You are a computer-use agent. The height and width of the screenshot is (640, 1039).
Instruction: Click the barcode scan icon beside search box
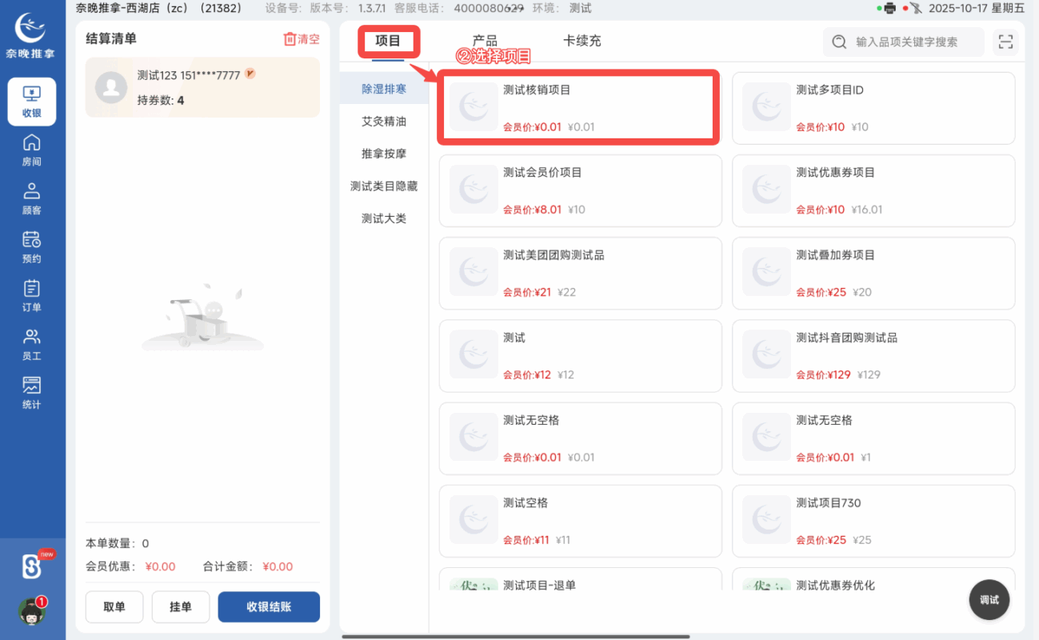(x=1006, y=42)
